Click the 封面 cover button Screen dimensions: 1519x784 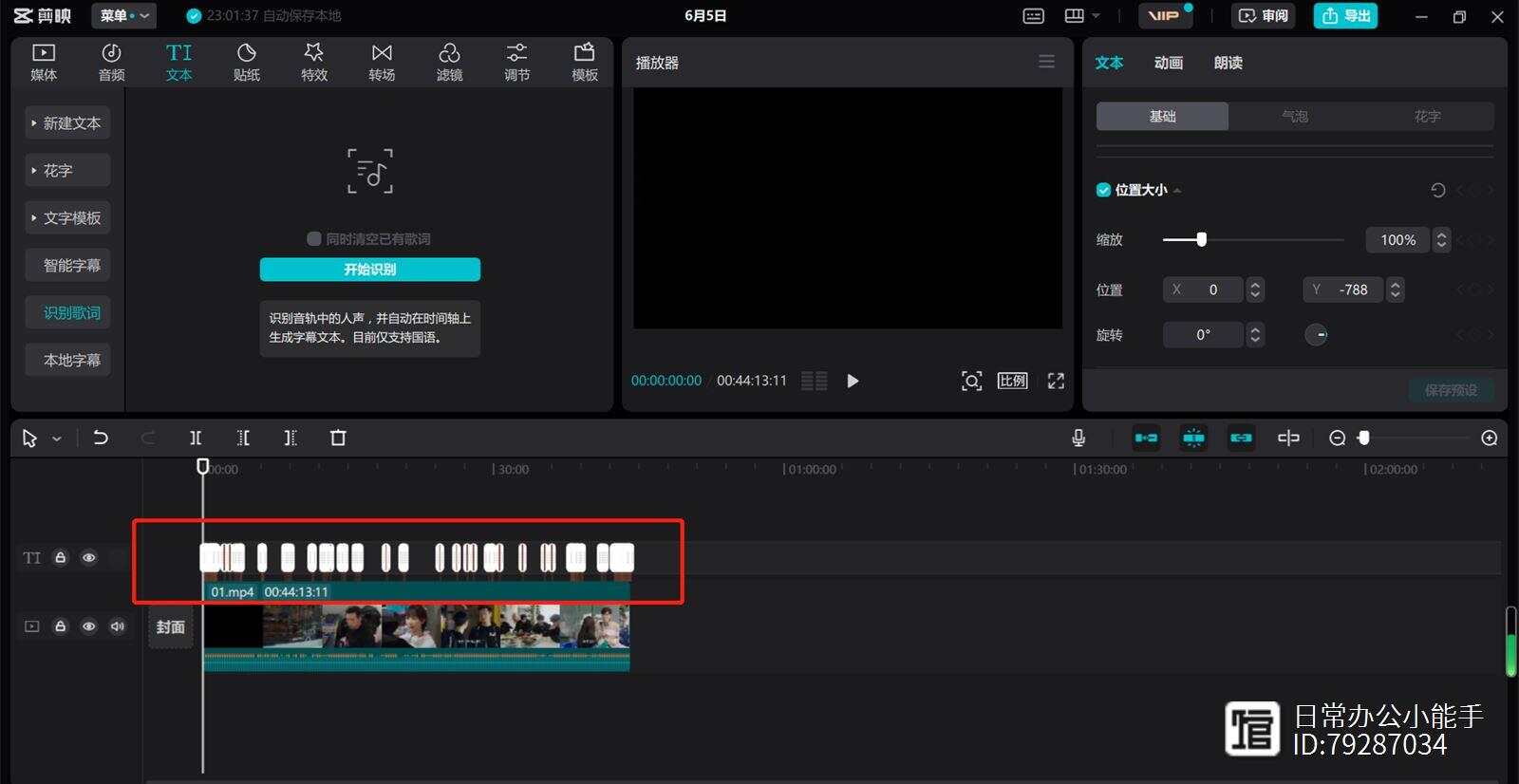tap(171, 627)
